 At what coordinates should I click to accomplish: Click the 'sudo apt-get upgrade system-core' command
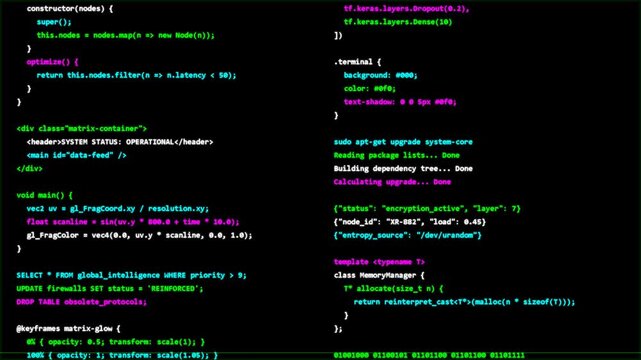pyautogui.click(x=403, y=142)
